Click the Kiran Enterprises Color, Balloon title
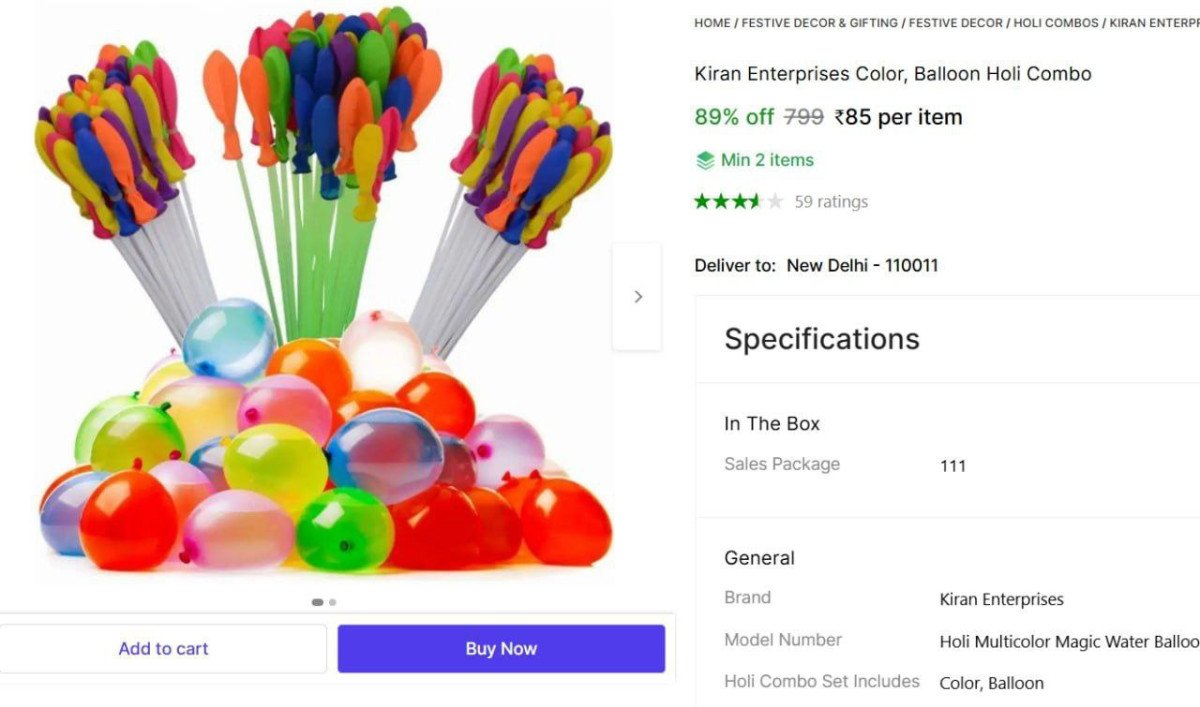Screen dimensions: 1200x707 pyautogui.click(x=892, y=74)
